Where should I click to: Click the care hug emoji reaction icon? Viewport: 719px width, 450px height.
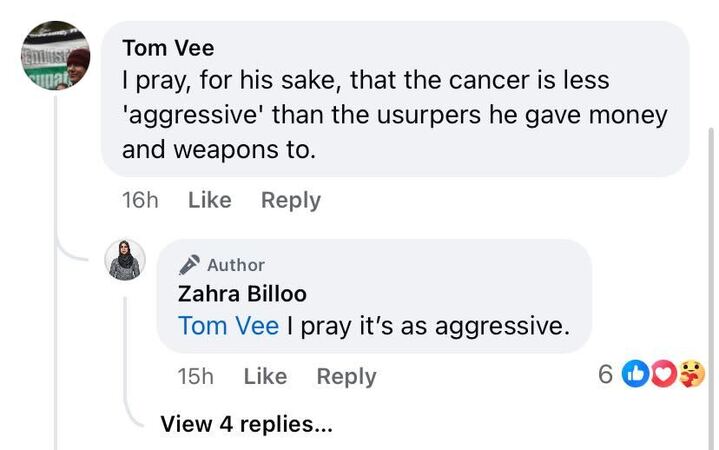(x=691, y=374)
